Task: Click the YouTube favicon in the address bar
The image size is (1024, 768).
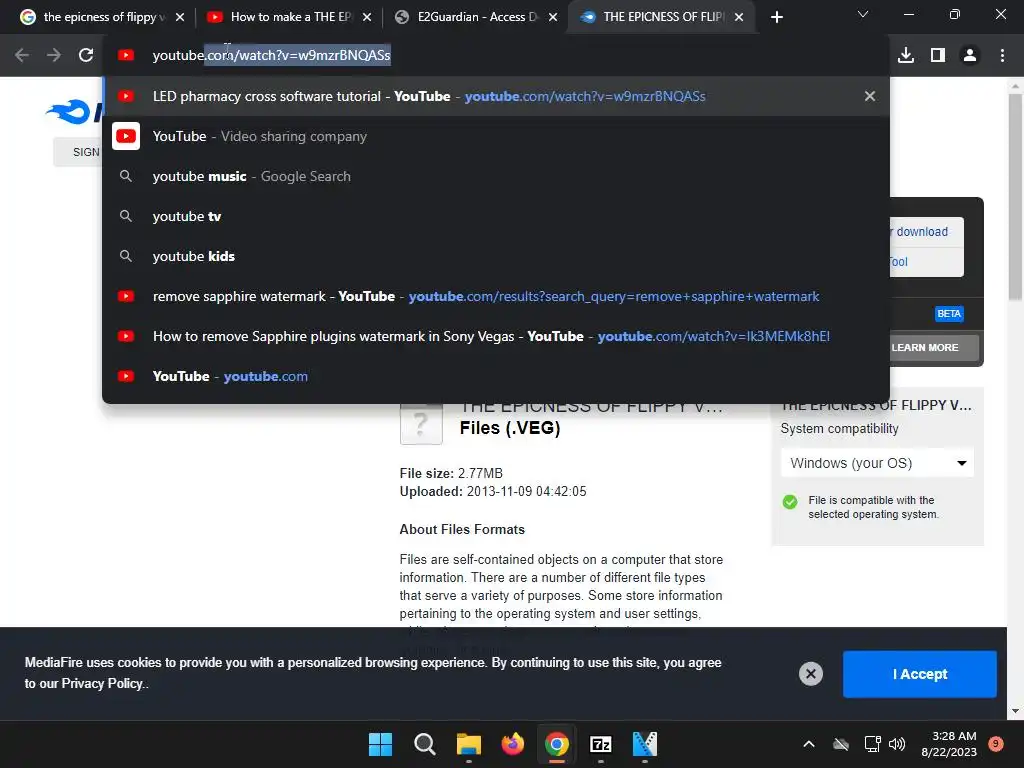Action: [x=126, y=56]
